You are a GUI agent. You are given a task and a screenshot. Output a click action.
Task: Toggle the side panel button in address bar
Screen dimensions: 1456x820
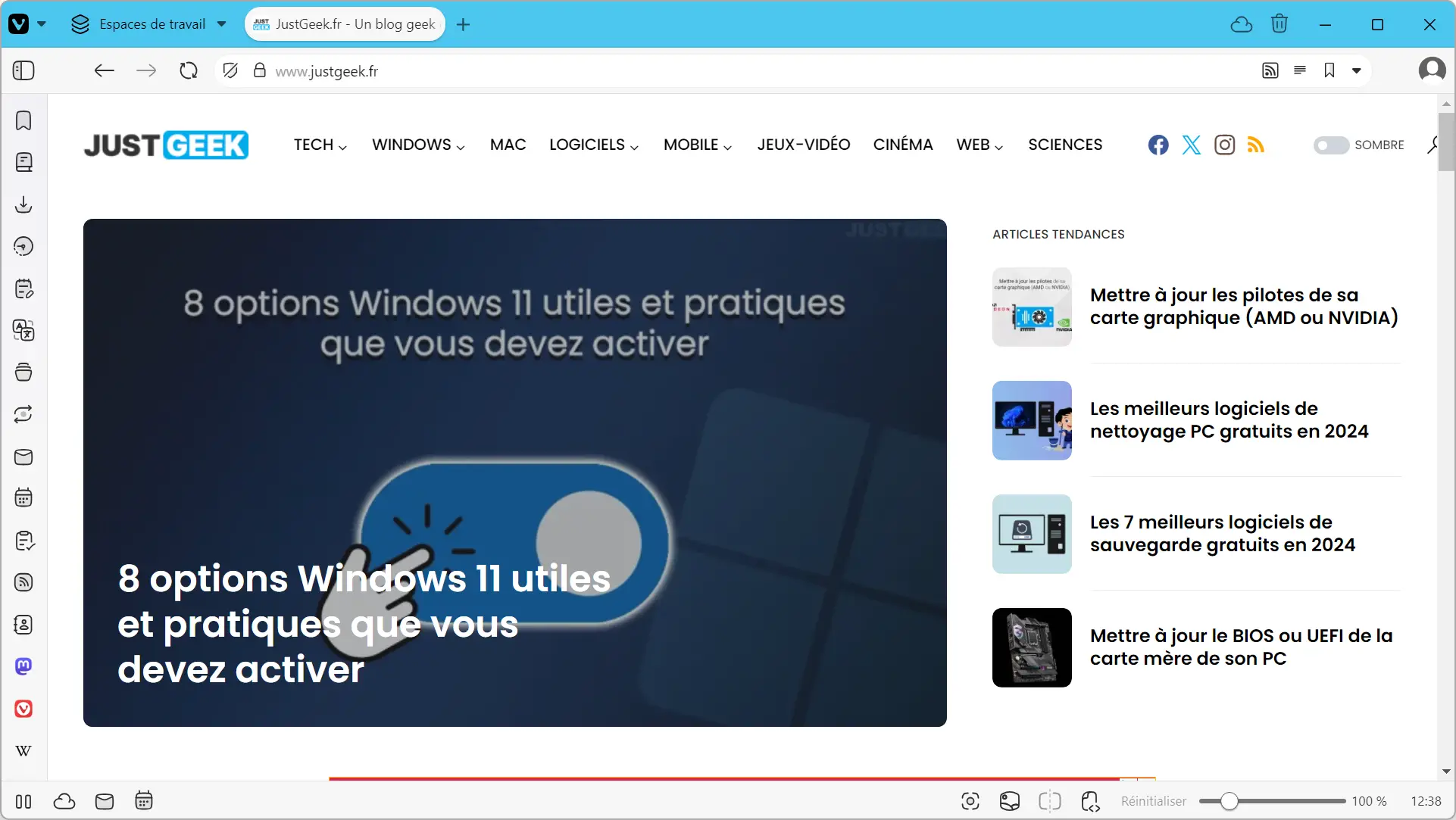24,70
